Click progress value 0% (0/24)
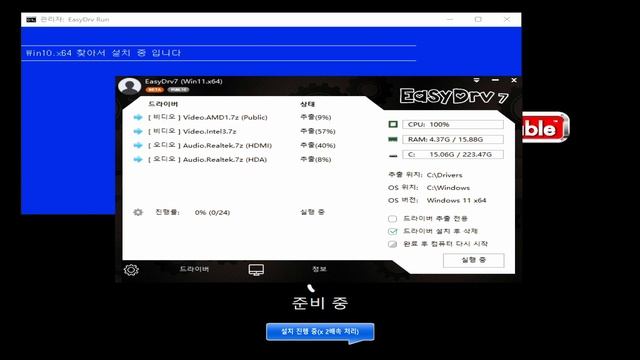Image resolution: width=640 pixels, height=360 pixels. (x=212, y=213)
